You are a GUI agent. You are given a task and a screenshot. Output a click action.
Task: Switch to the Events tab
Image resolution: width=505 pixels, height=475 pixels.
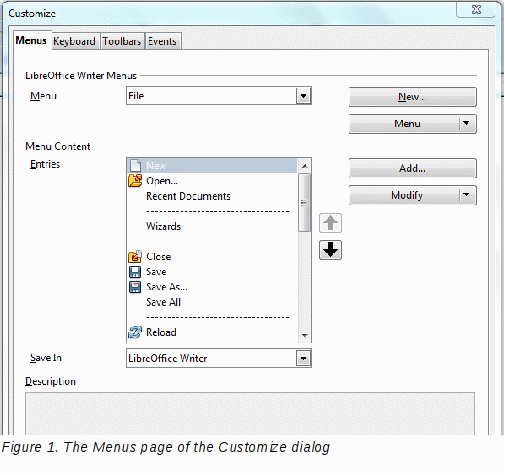(163, 41)
